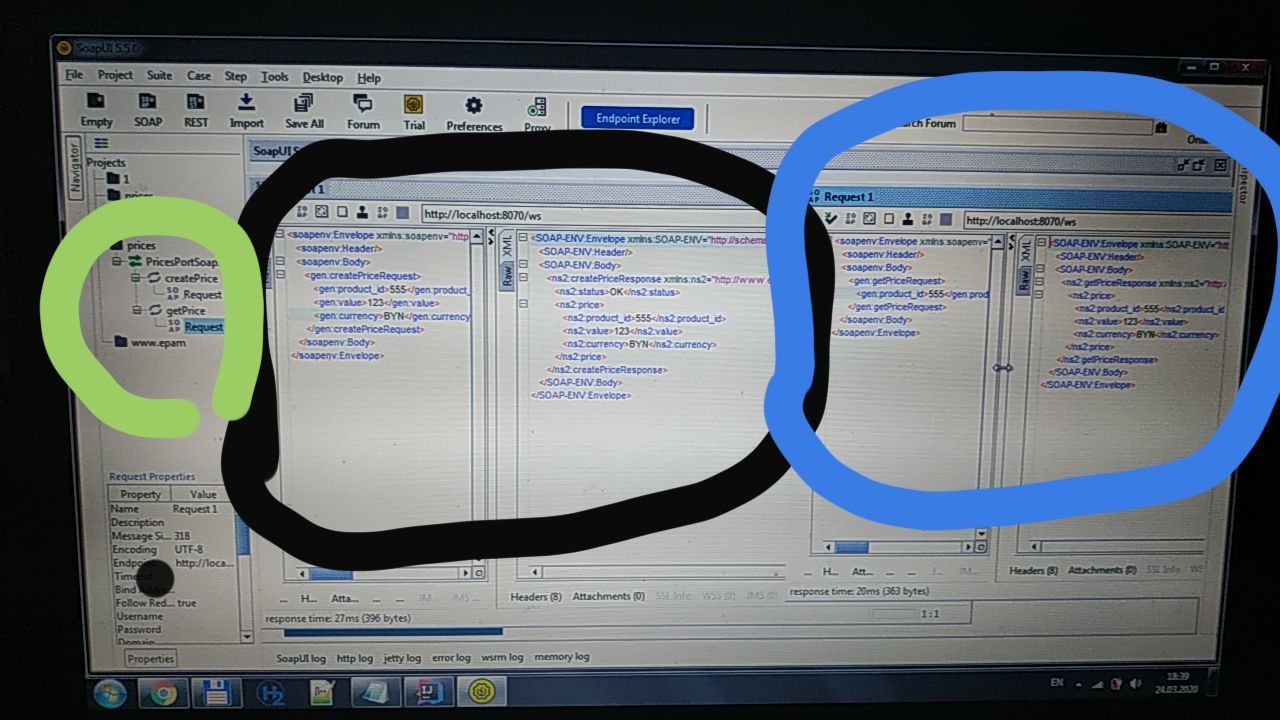This screenshot has width=1280, height=720.
Task: Select the www.epam project folder
Action: click(x=149, y=343)
